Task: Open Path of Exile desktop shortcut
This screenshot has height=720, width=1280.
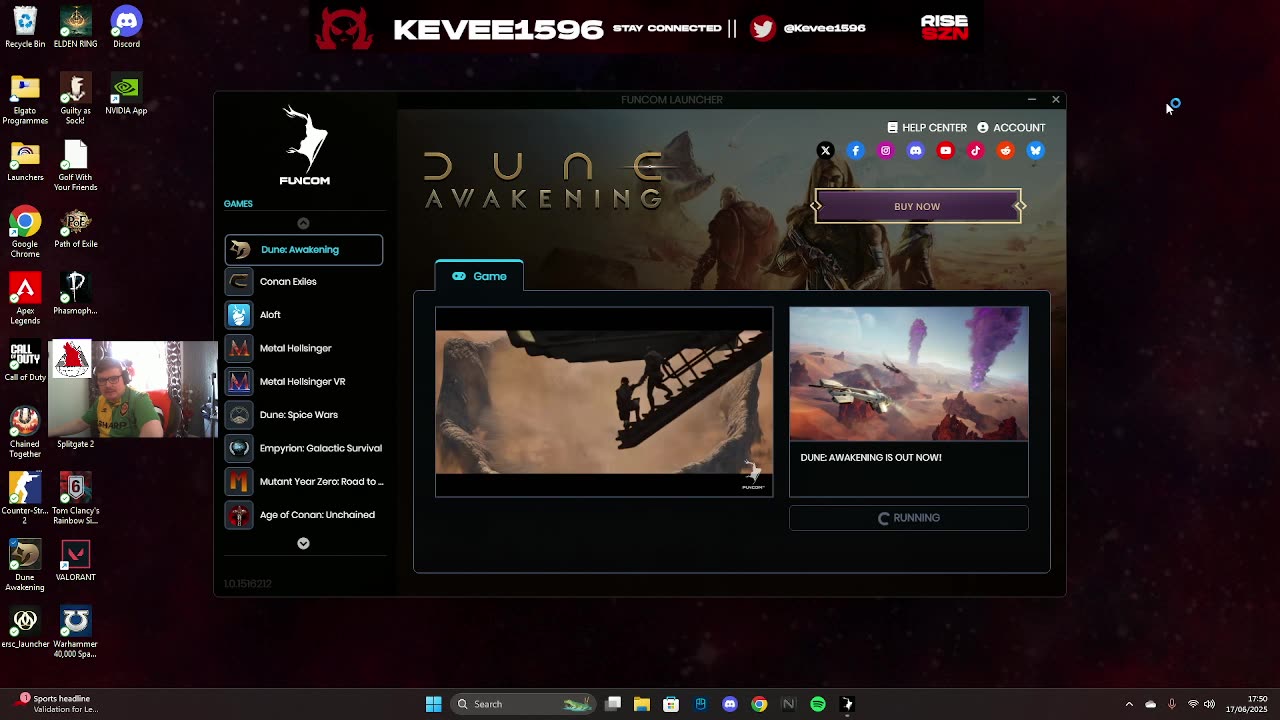Action: [x=75, y=228]
